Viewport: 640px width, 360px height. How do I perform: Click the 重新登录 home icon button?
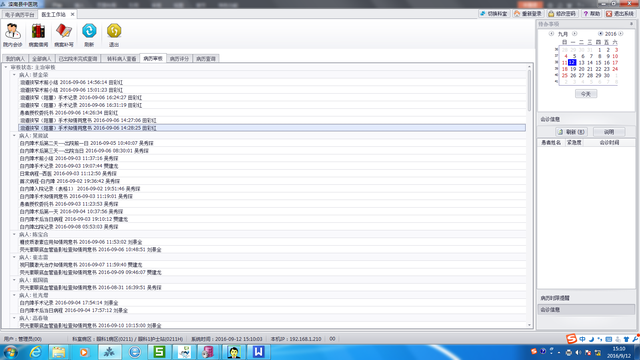pos(528,13)
